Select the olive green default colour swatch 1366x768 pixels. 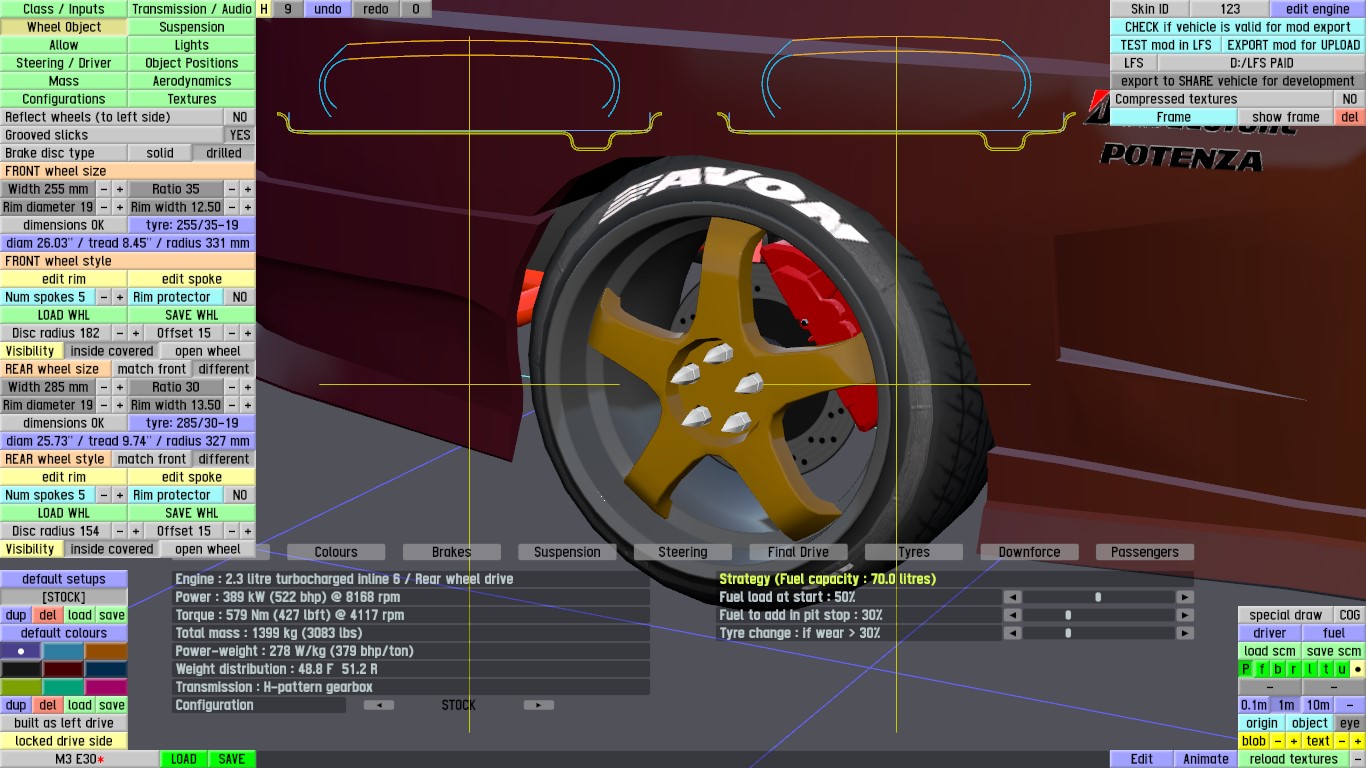(x=21, y=687)
